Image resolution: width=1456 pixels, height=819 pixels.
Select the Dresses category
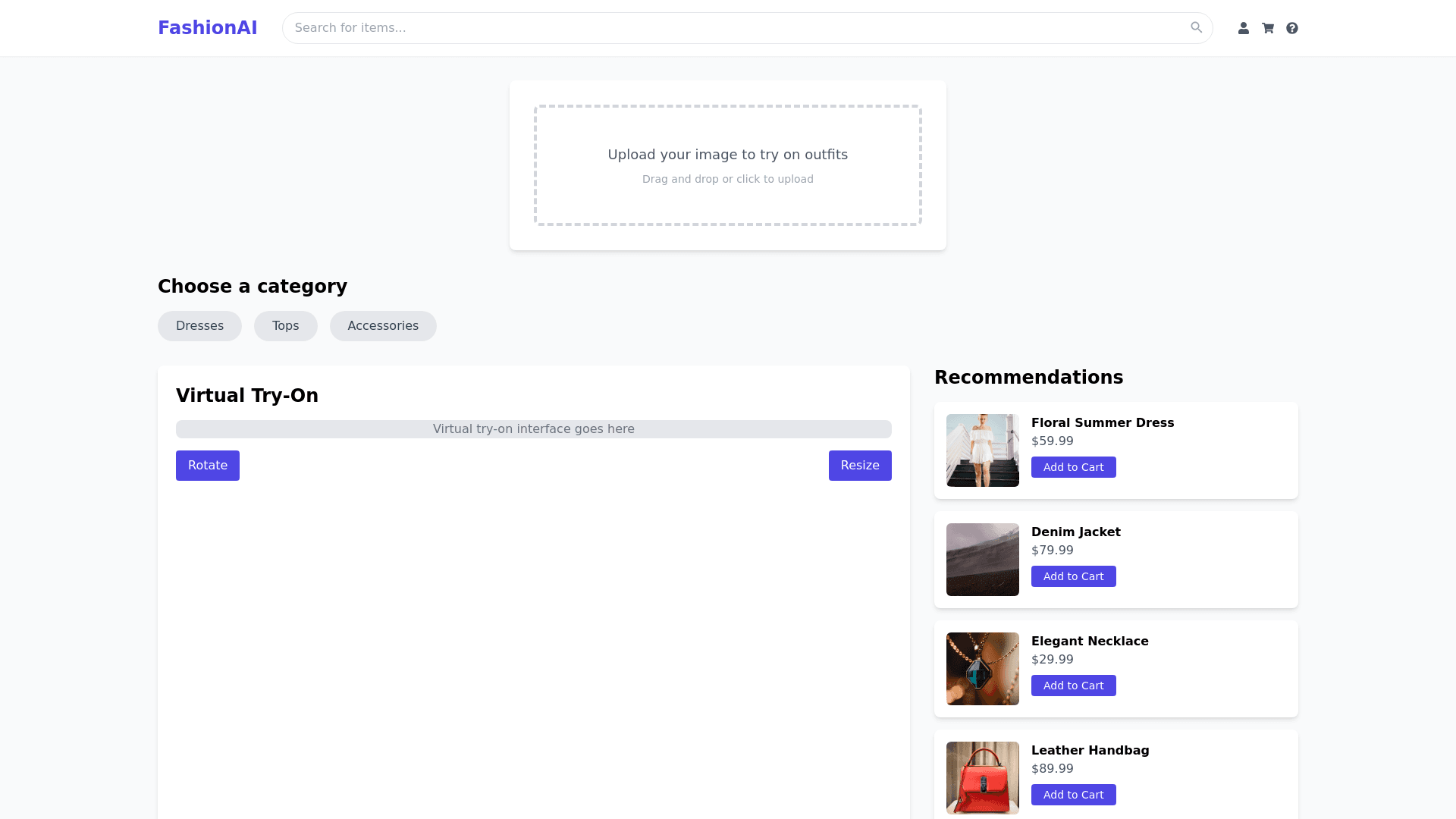click(199, 326)
